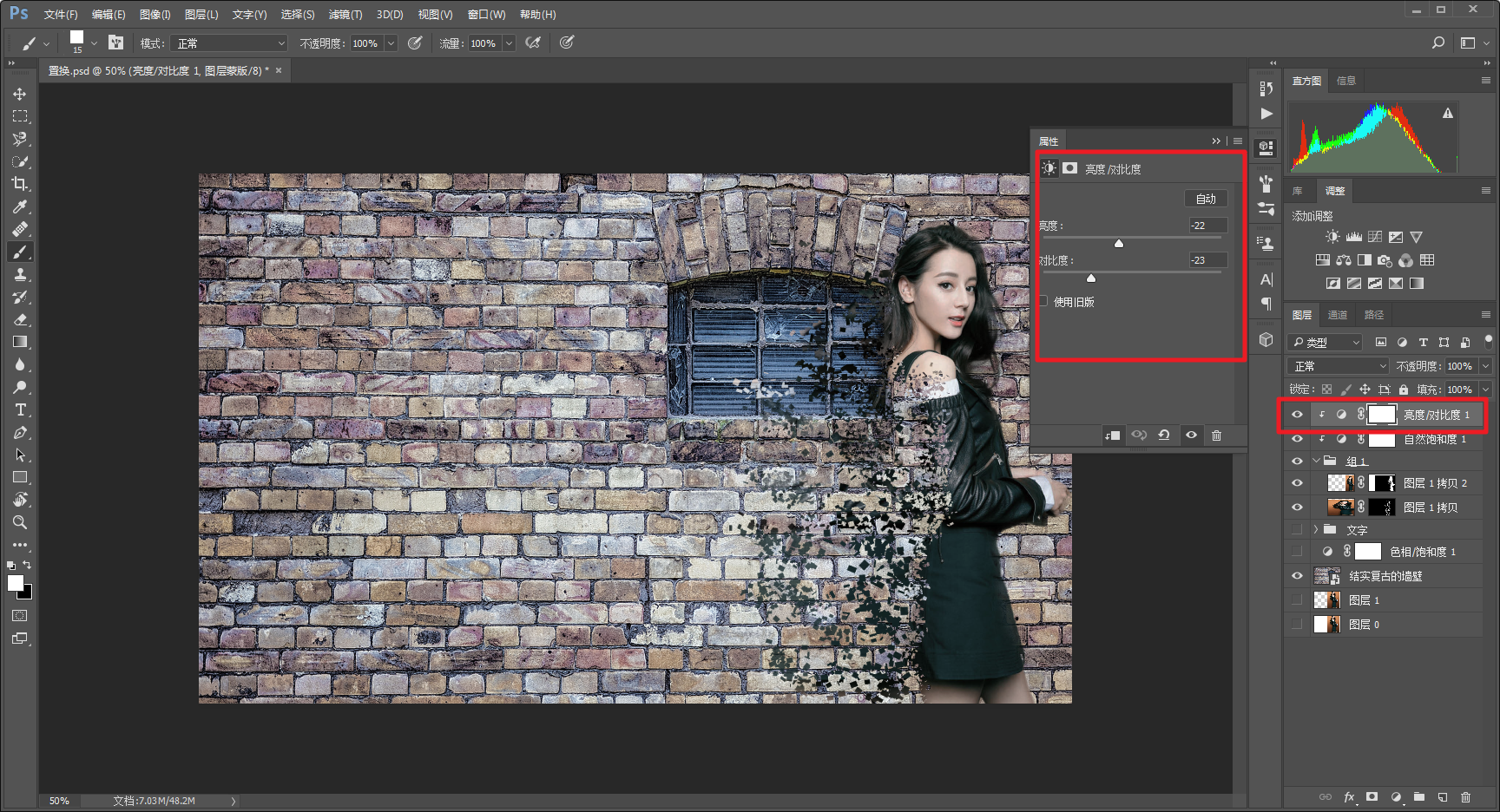Open the 滤镜(T) menu

(x=345, y=15)
